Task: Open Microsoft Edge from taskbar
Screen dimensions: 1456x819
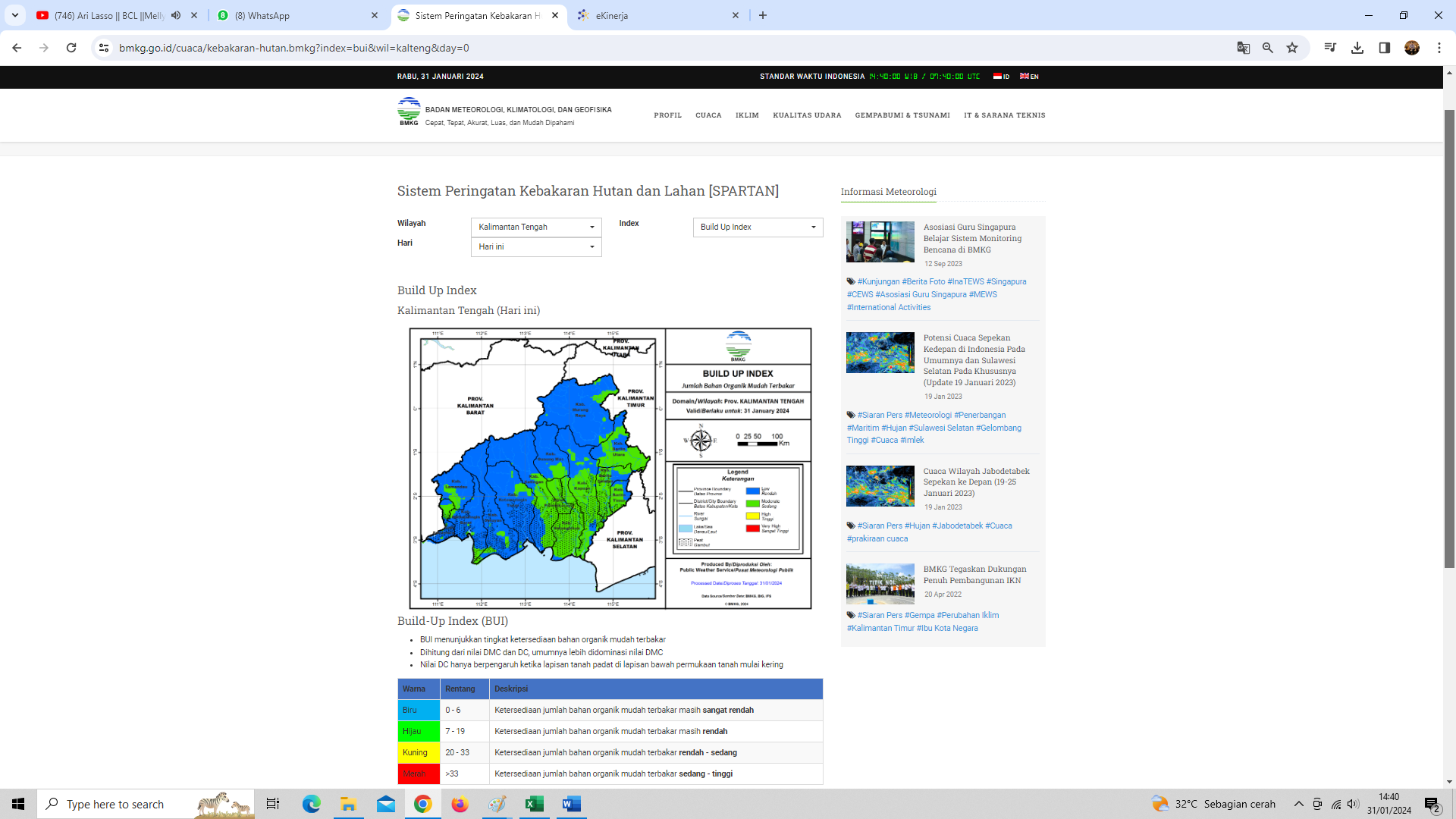Action: point(311,804)
